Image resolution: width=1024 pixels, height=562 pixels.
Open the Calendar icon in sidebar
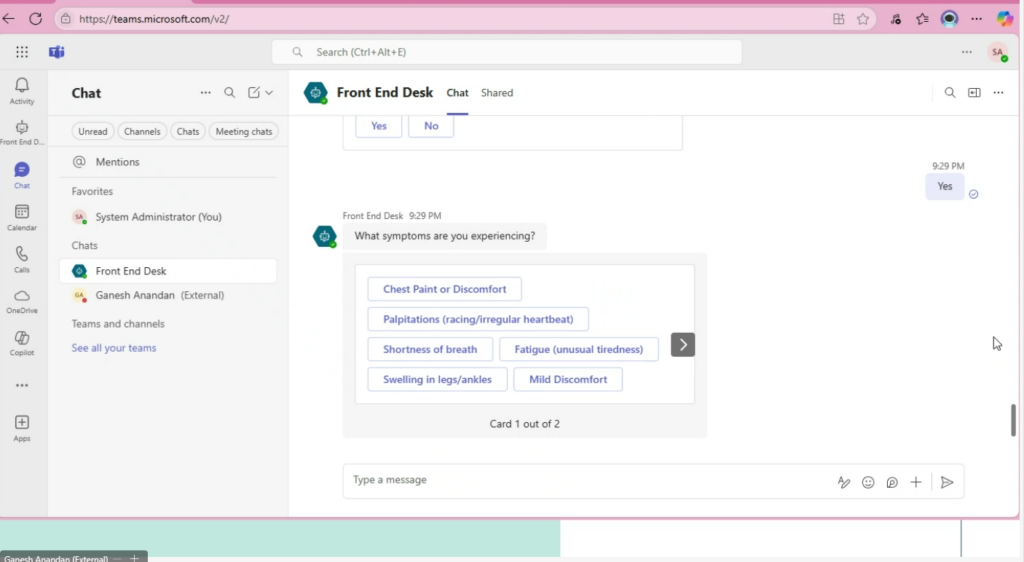point(22,217)
